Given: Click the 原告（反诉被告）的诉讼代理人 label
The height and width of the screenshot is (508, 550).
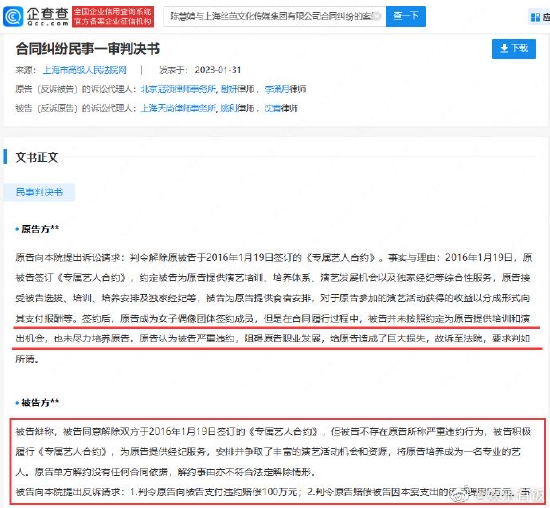Looking at the screenshot, I should click(75, 89).
